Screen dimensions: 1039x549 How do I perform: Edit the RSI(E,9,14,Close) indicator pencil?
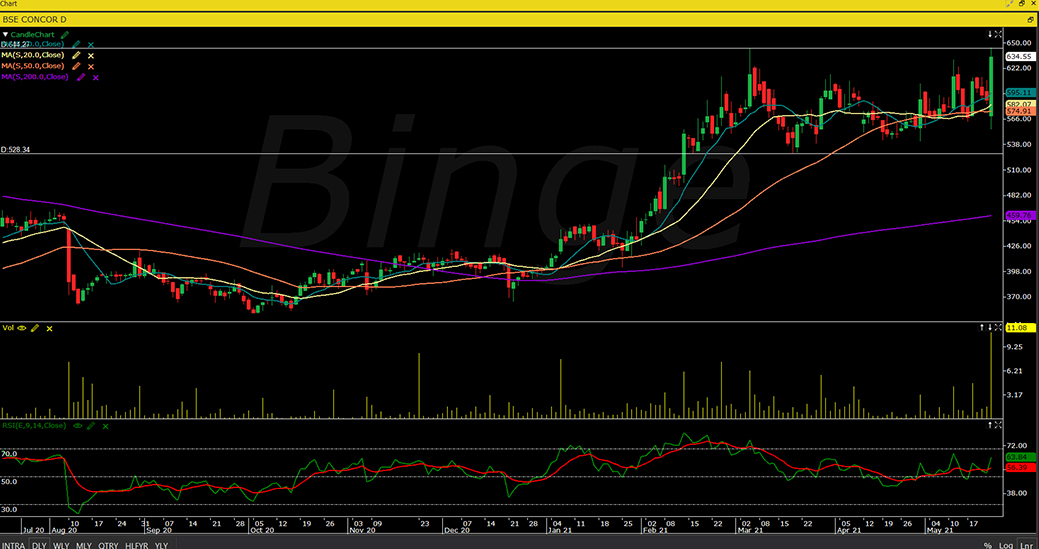pos(91,426)
